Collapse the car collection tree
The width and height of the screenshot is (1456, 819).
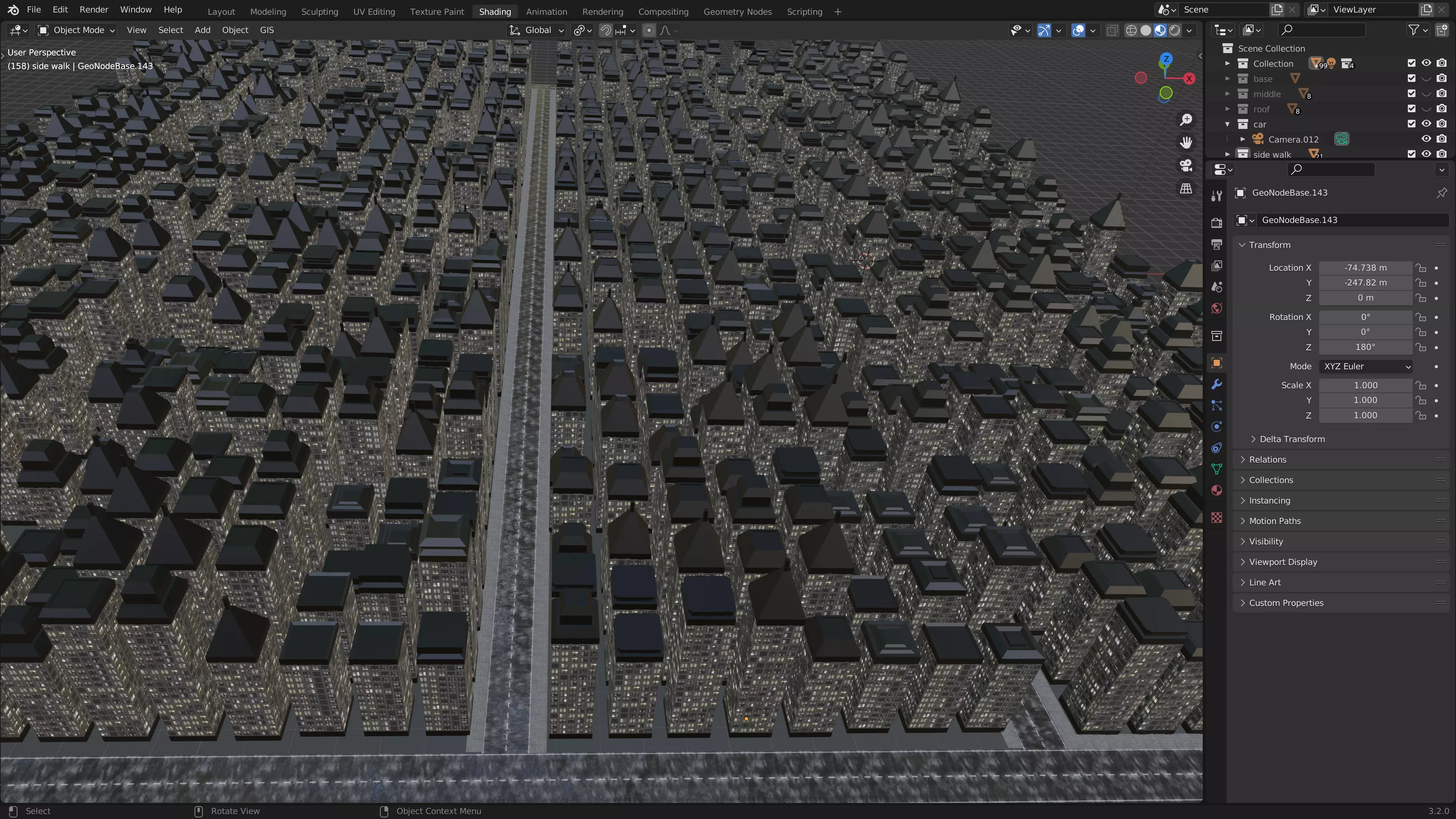[x=1227, y=124]
